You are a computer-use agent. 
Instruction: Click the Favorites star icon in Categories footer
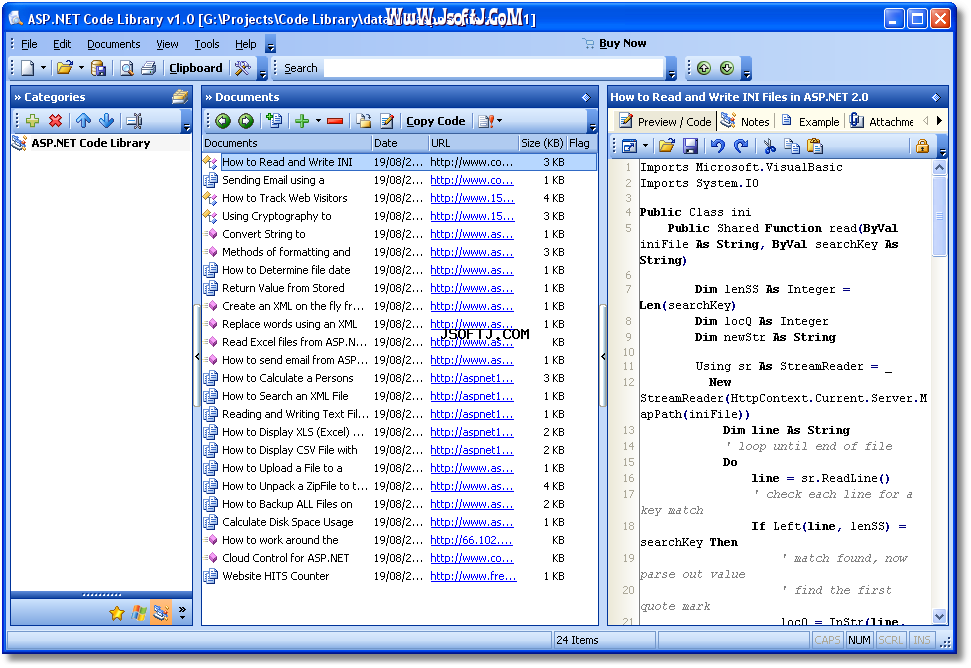click(116, 613)
